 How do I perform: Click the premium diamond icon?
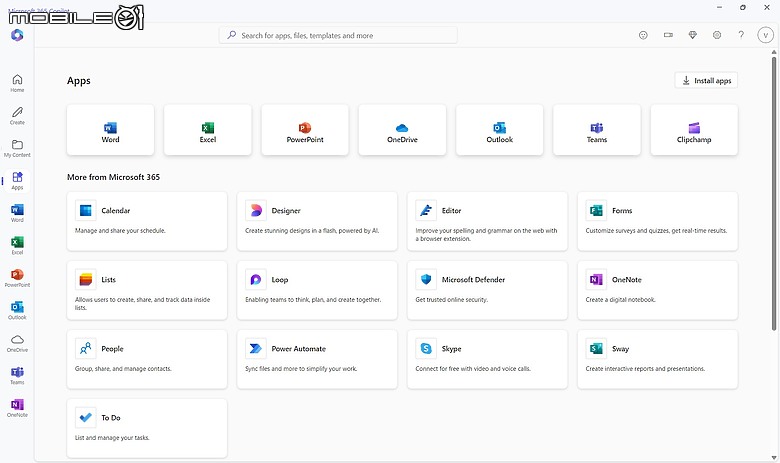(692, 35)
